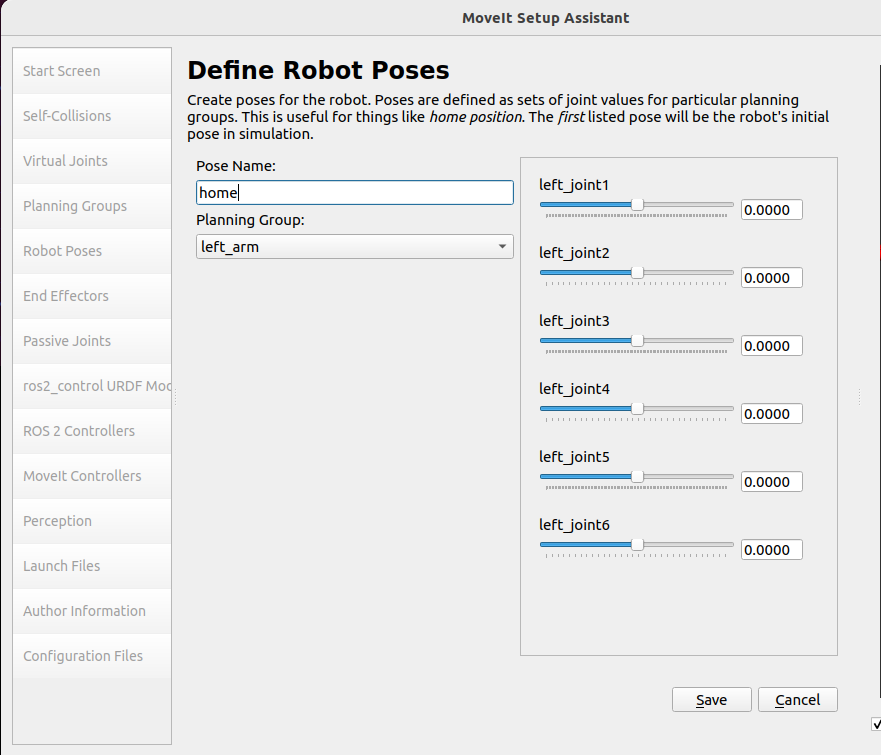The height and width of the screenshot is (755, 881).
Task: Click the left_joint5 slider handle
Action: coord(637,477)
